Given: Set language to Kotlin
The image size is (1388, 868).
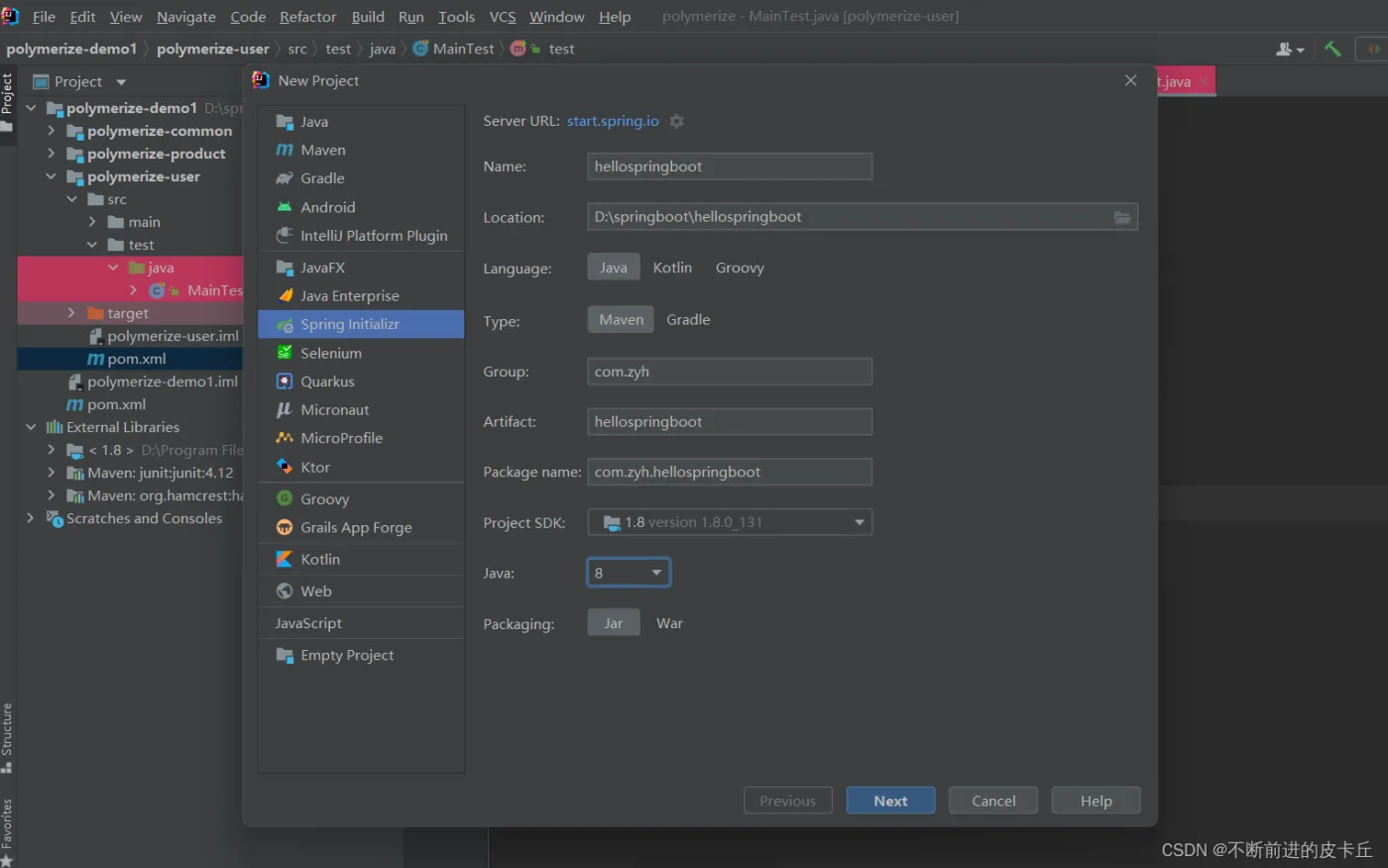Looking at the screenshot, I should pos(672,268).
